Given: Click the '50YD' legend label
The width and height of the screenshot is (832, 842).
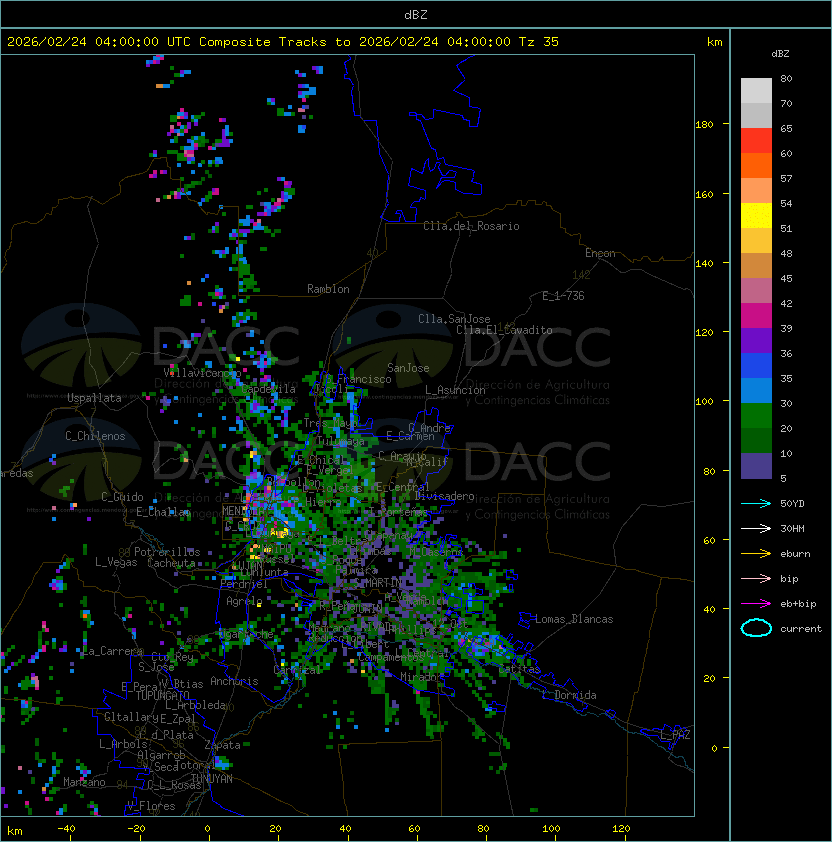Looking at the screenshot, I should (x=792, y=504).
